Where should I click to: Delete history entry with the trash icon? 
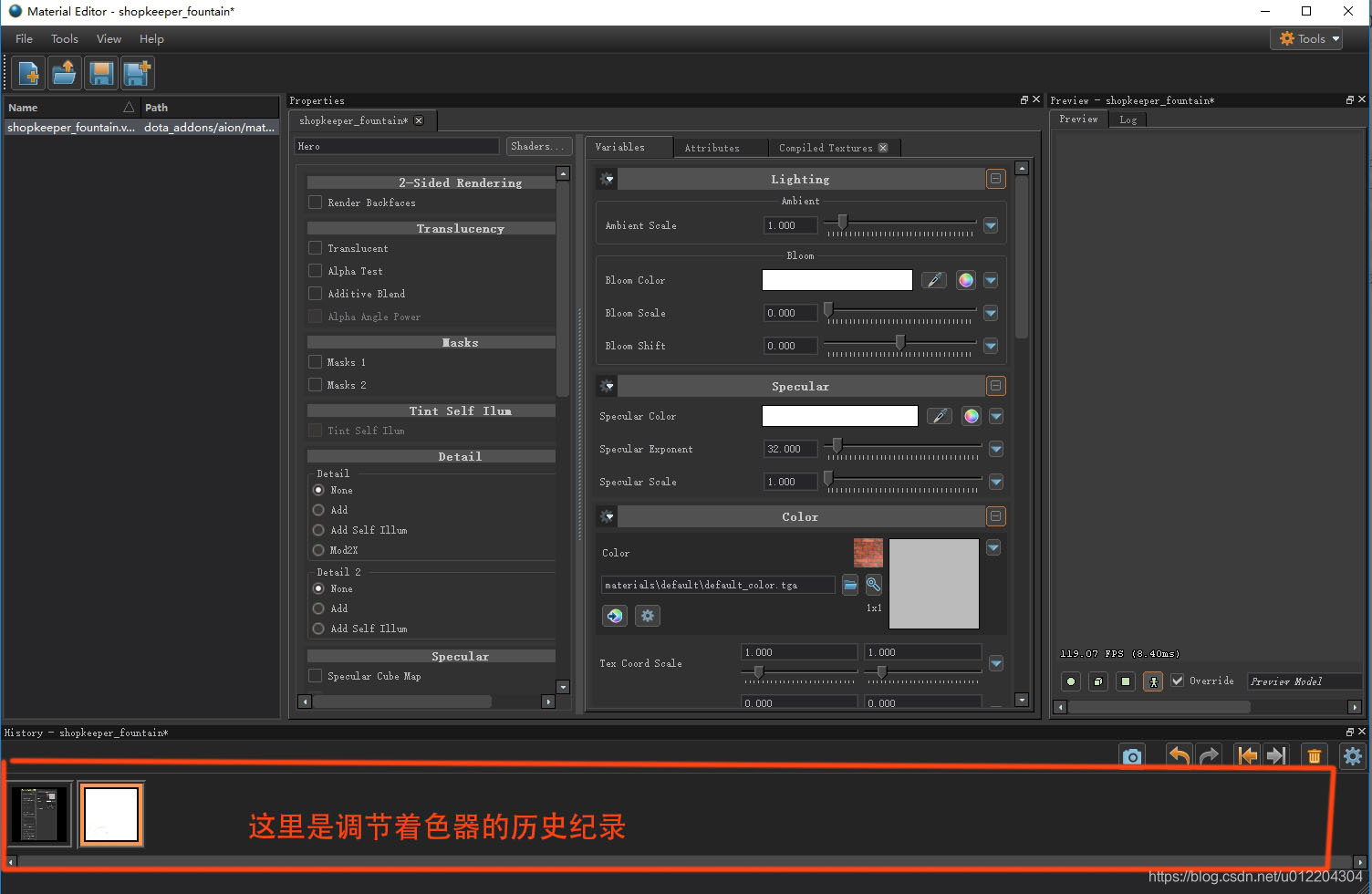[1314, 755]
